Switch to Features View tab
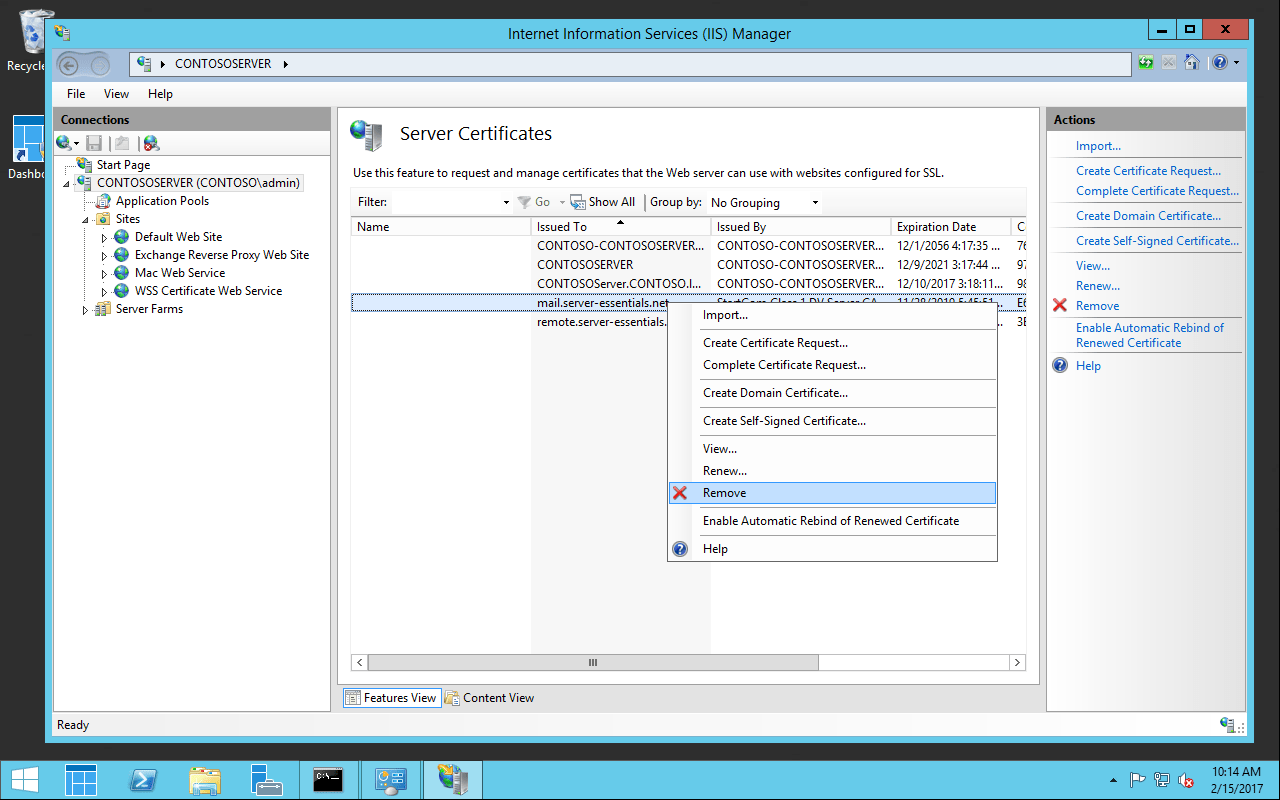The width and height of the screenshot is (1280, 800). pyautogui.click(x=391, y=698)
